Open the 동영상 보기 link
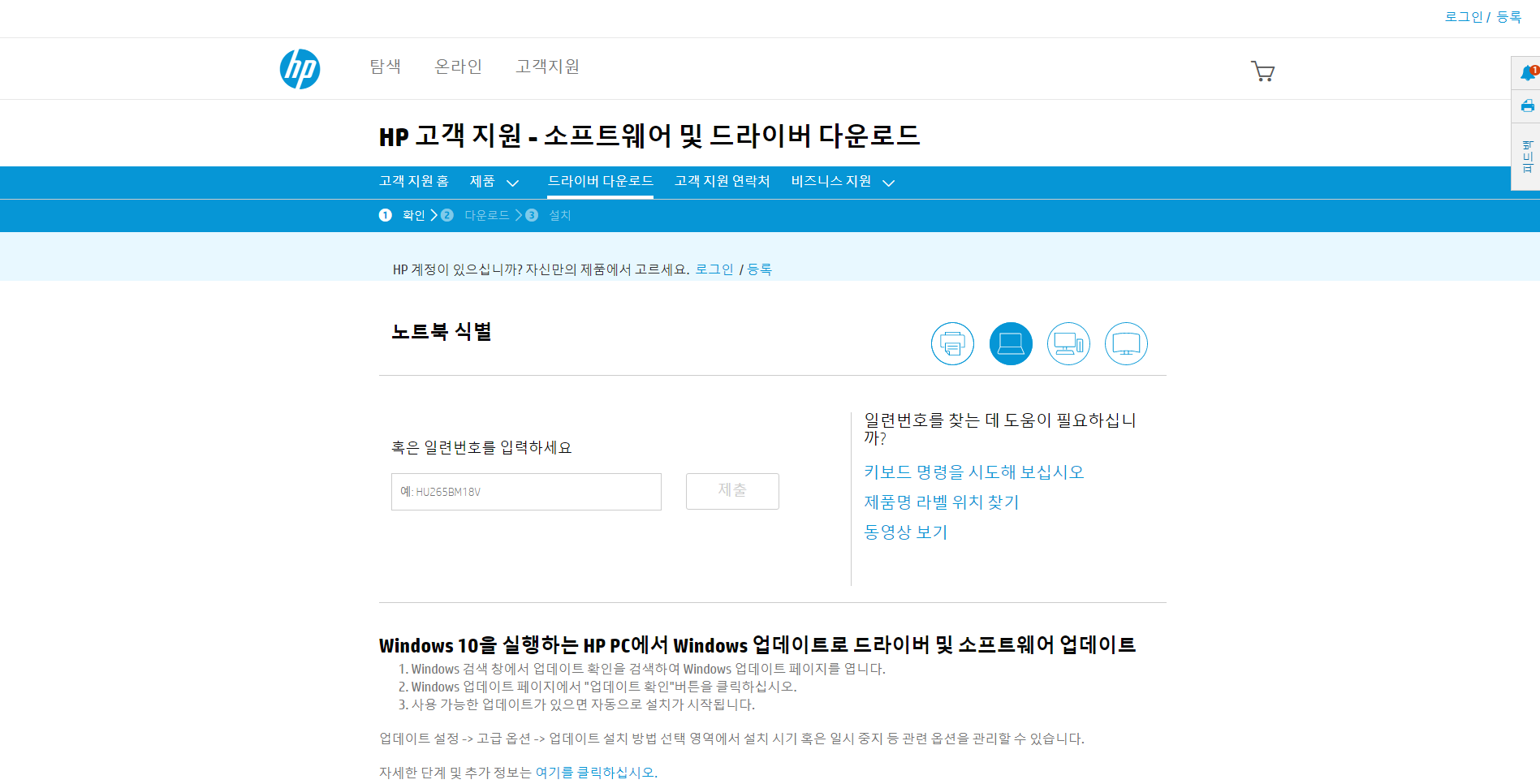 [x=906, y=532]
